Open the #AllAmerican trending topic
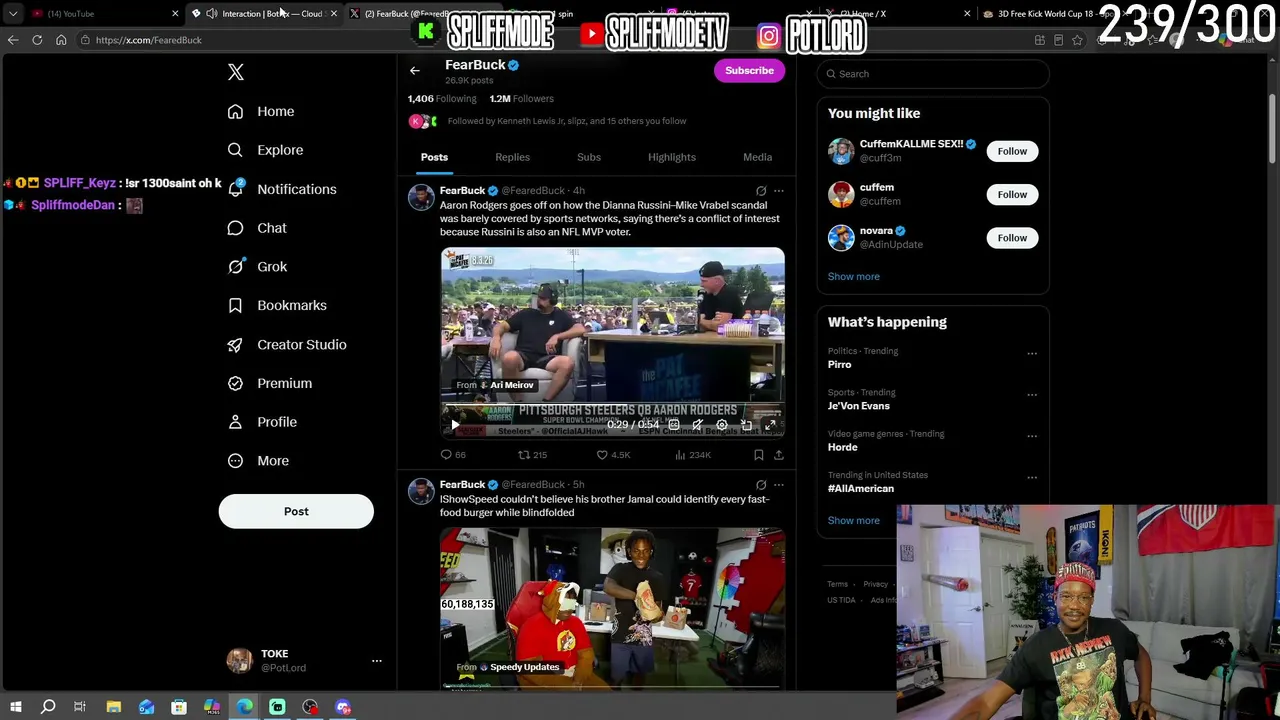Viewport: 1280px width, 720px height. 861,489
